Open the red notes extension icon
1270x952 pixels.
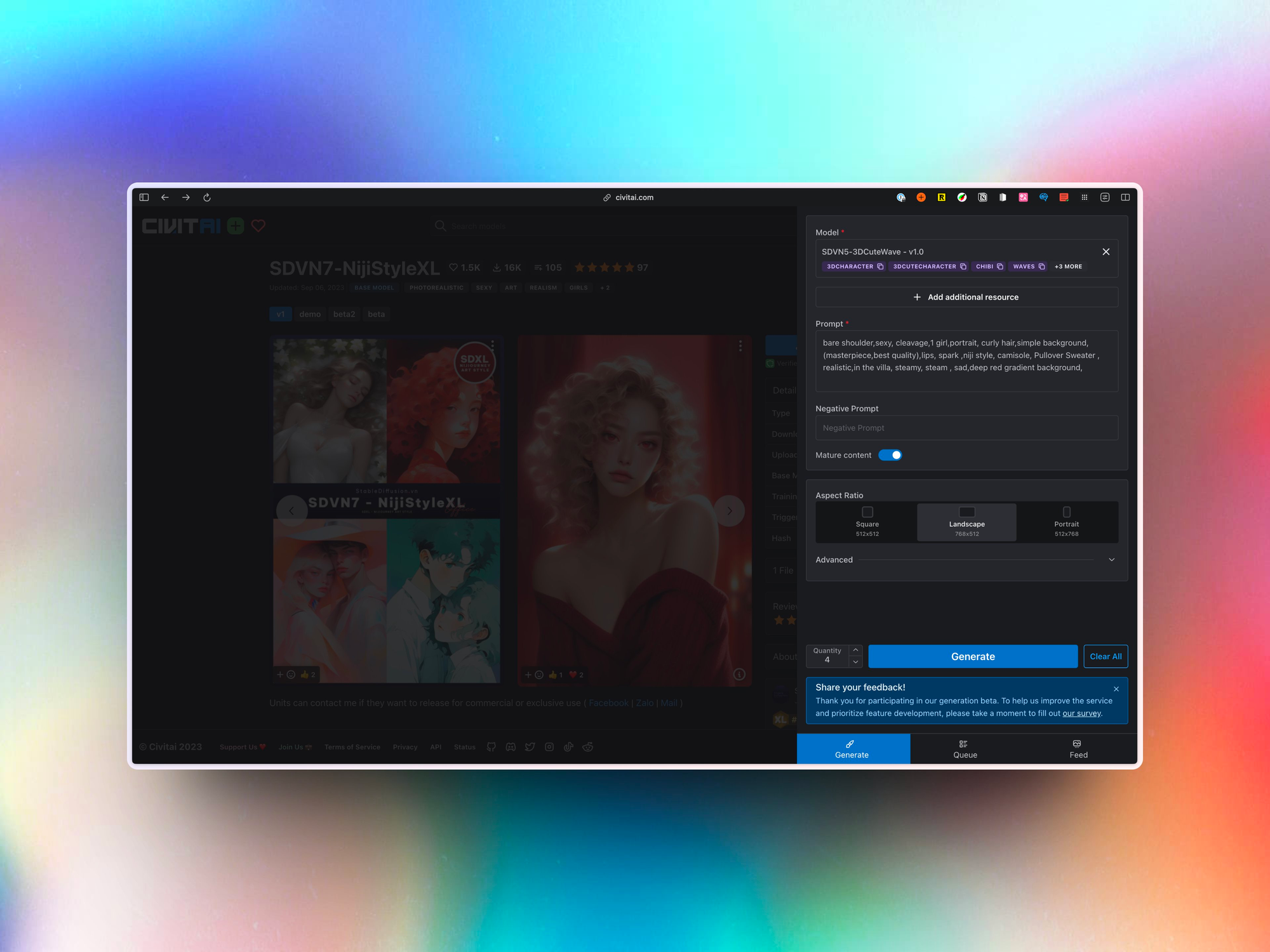point(1064,197)
